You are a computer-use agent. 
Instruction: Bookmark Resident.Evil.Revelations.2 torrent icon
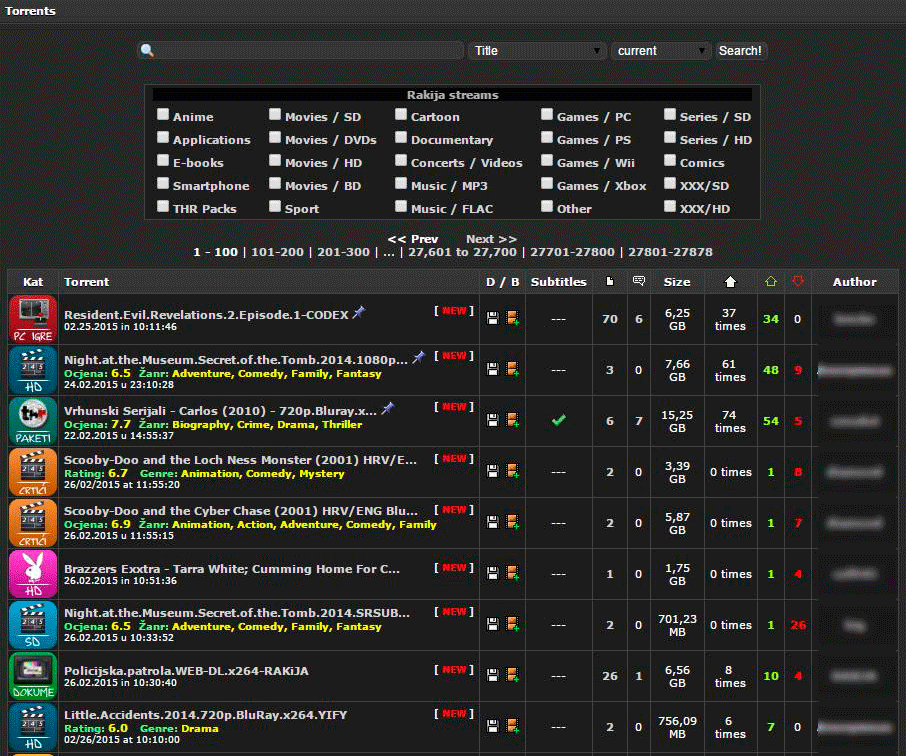pyautogui.click(x=513, y=318)
